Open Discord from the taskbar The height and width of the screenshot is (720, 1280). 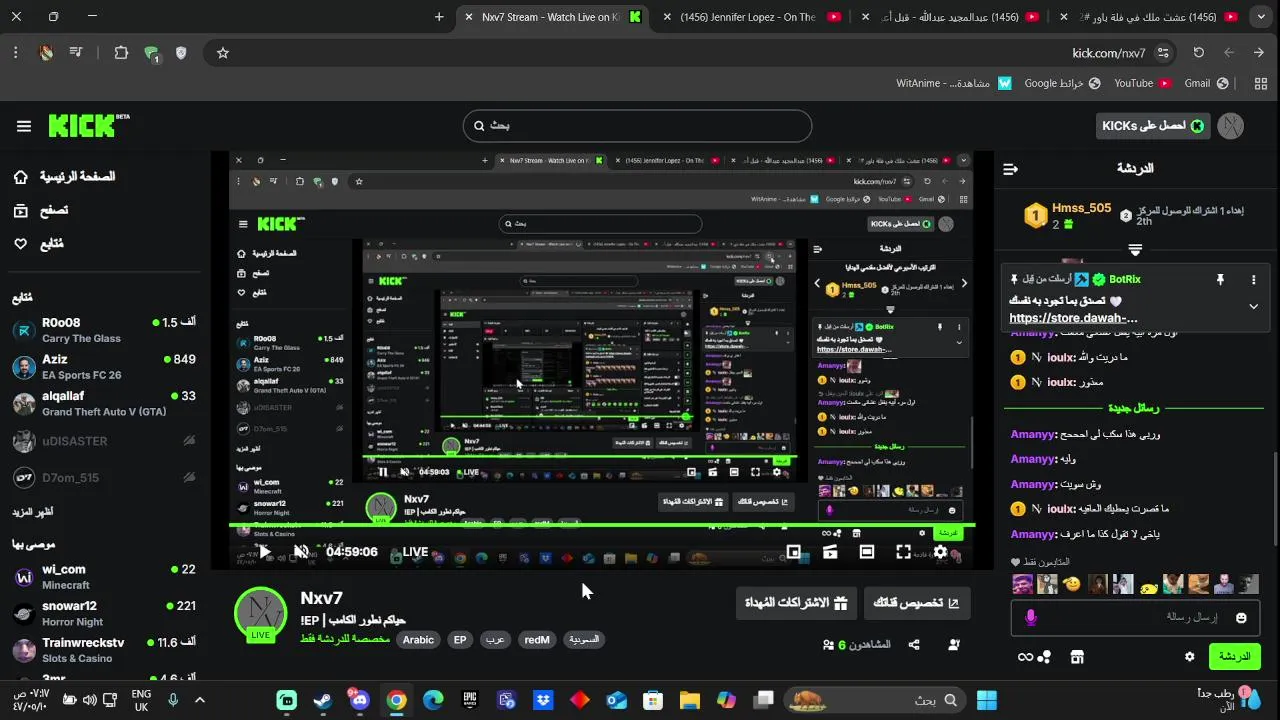[360, 700]
